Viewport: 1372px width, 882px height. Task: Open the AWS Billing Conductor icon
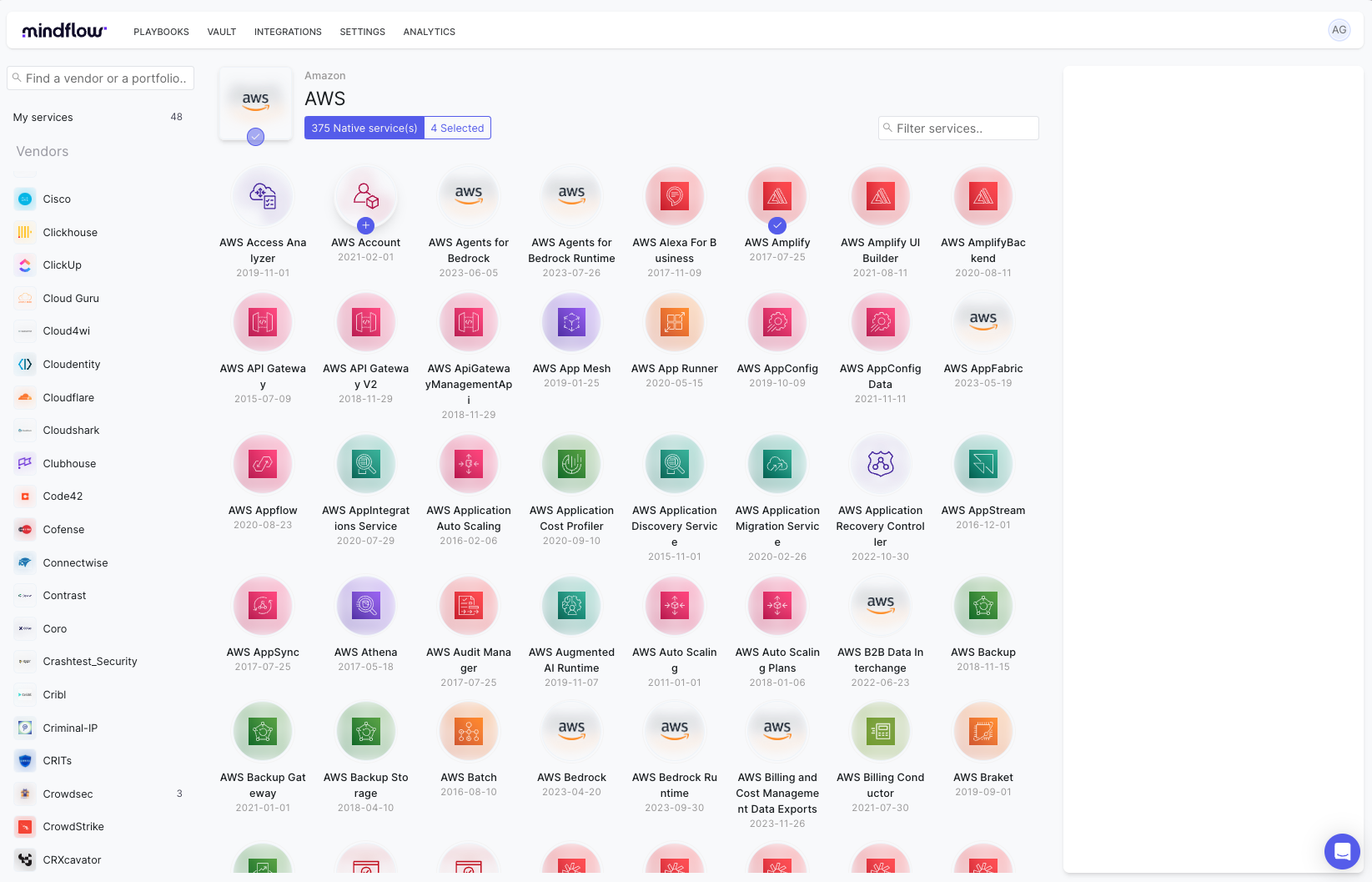pos(881,731)
